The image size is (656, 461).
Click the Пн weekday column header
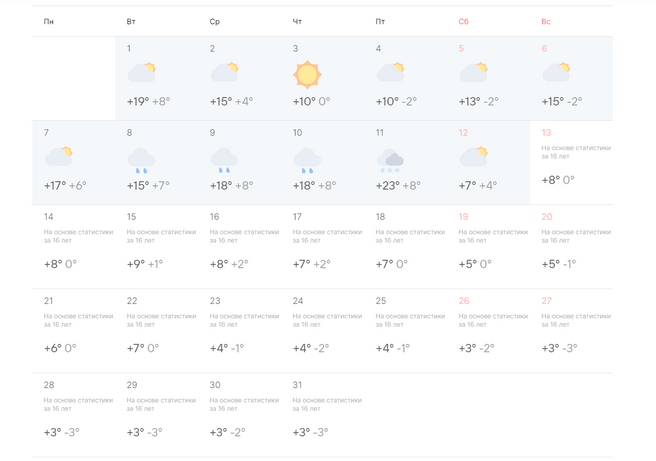(49, 22)
